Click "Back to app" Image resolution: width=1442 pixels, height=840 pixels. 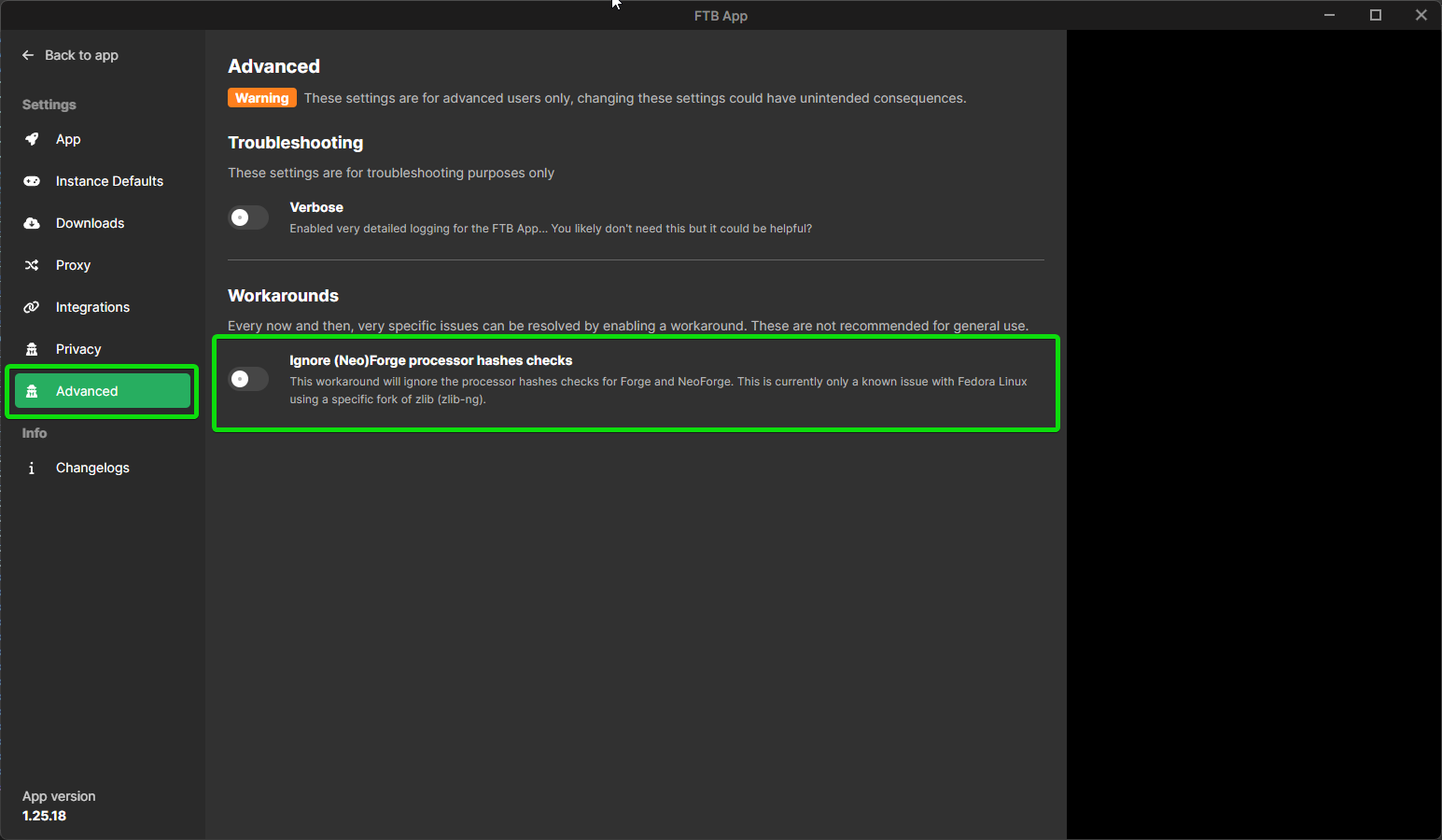81,54
